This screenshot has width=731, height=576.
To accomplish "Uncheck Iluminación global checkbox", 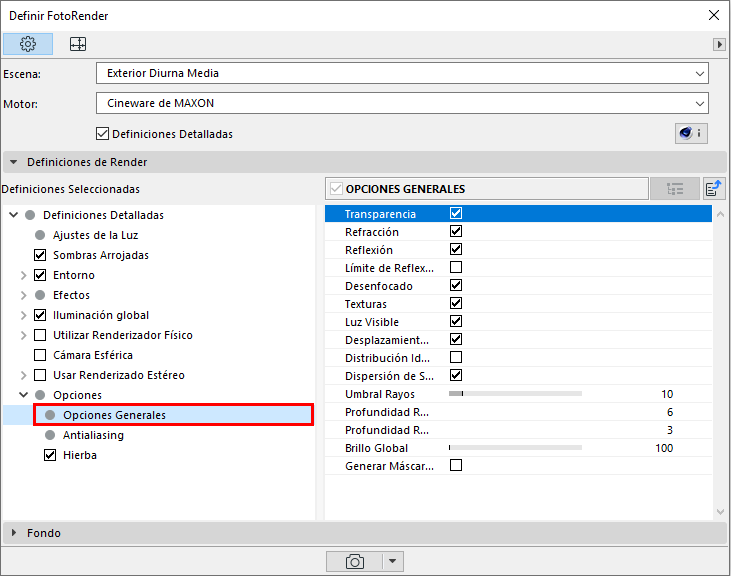I will tap(40, 315).
